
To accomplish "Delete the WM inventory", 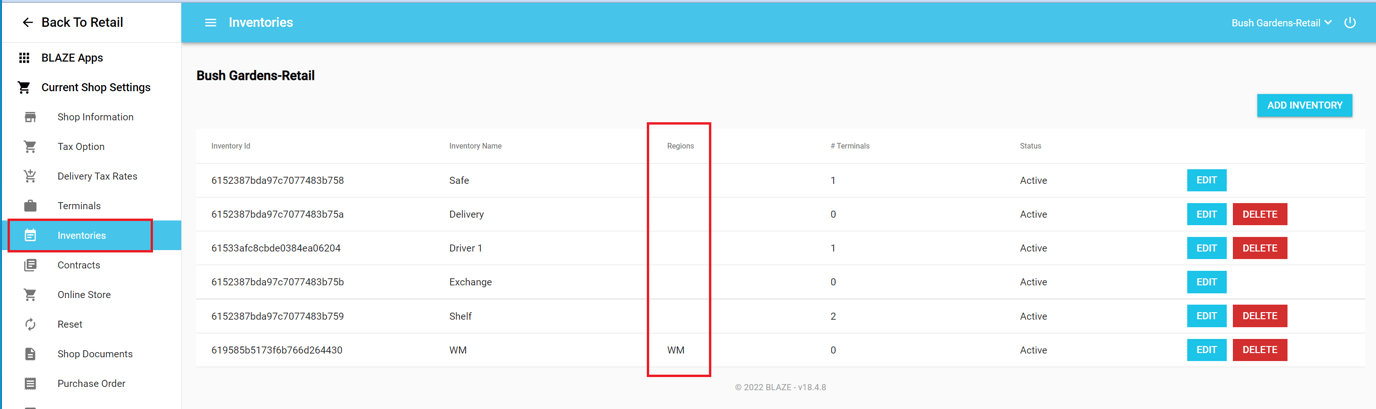I will (x=1259, y=350).
